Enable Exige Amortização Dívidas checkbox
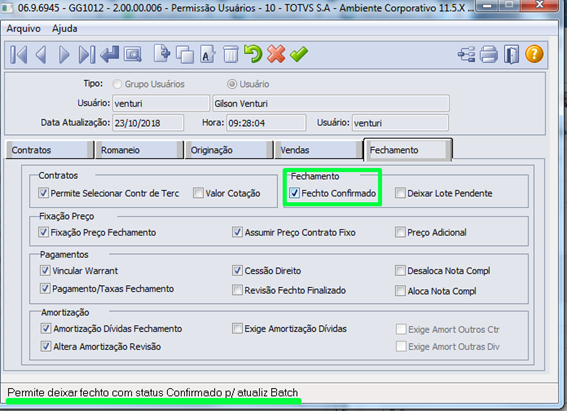567x411 pixels. tap(237, 329)
